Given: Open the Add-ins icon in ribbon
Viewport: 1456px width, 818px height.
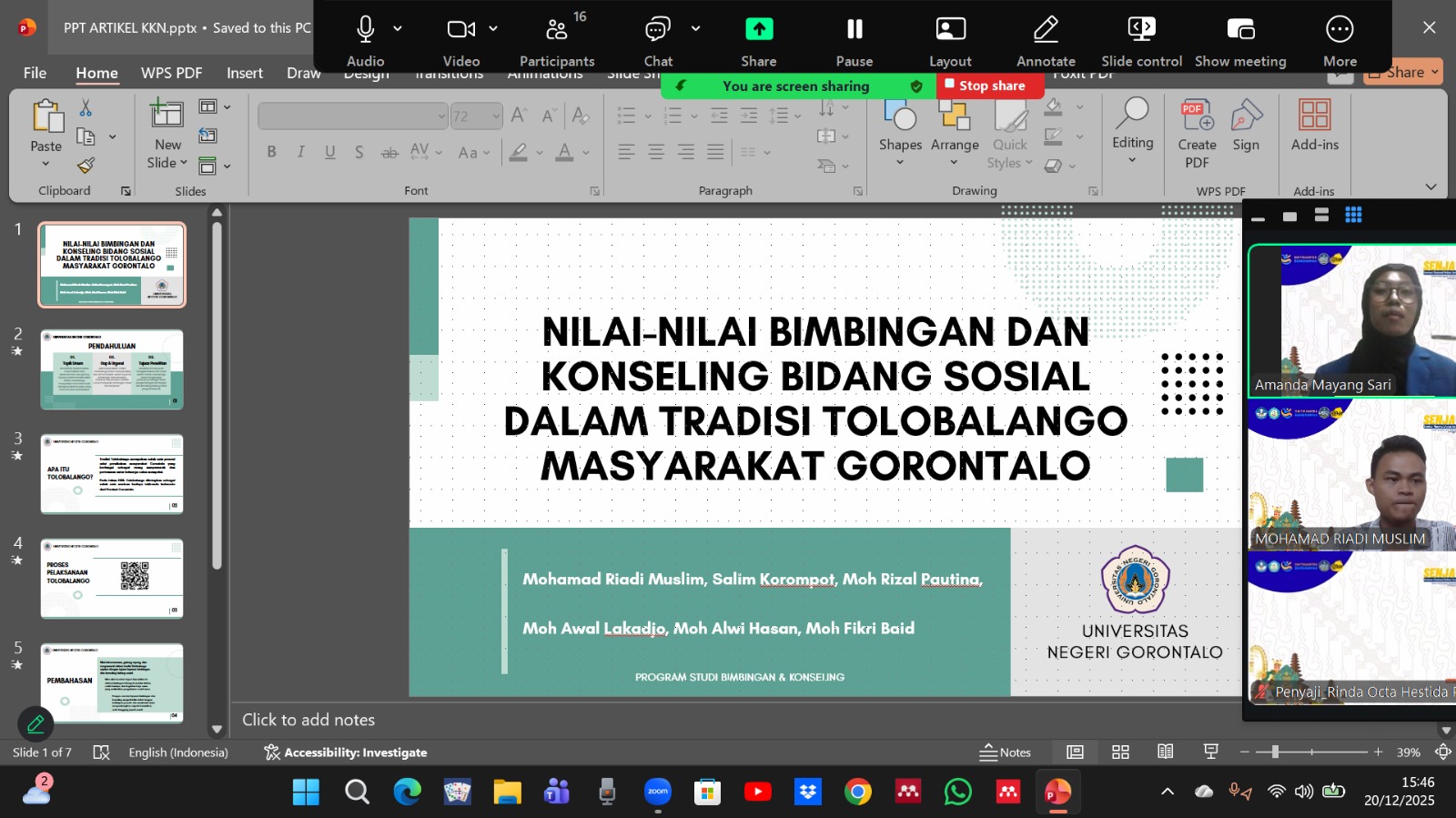Looking at the screenshot, I should click(x=1314, y=116).
